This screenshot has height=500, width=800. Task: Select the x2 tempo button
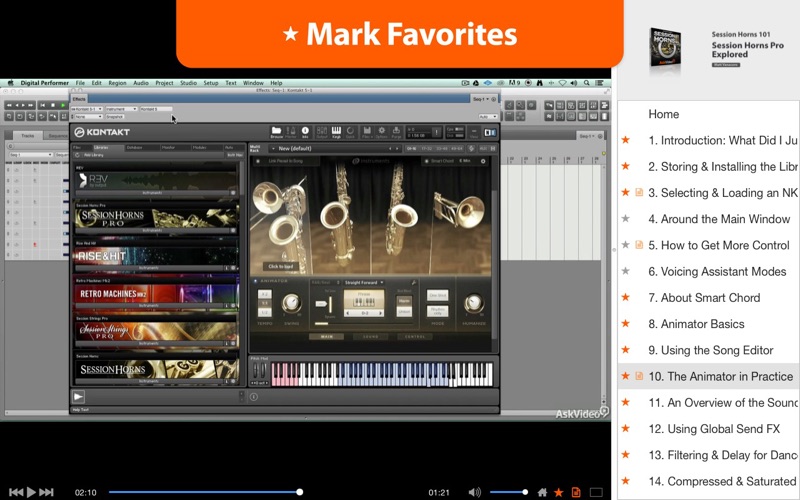click(x=264, y=294)
